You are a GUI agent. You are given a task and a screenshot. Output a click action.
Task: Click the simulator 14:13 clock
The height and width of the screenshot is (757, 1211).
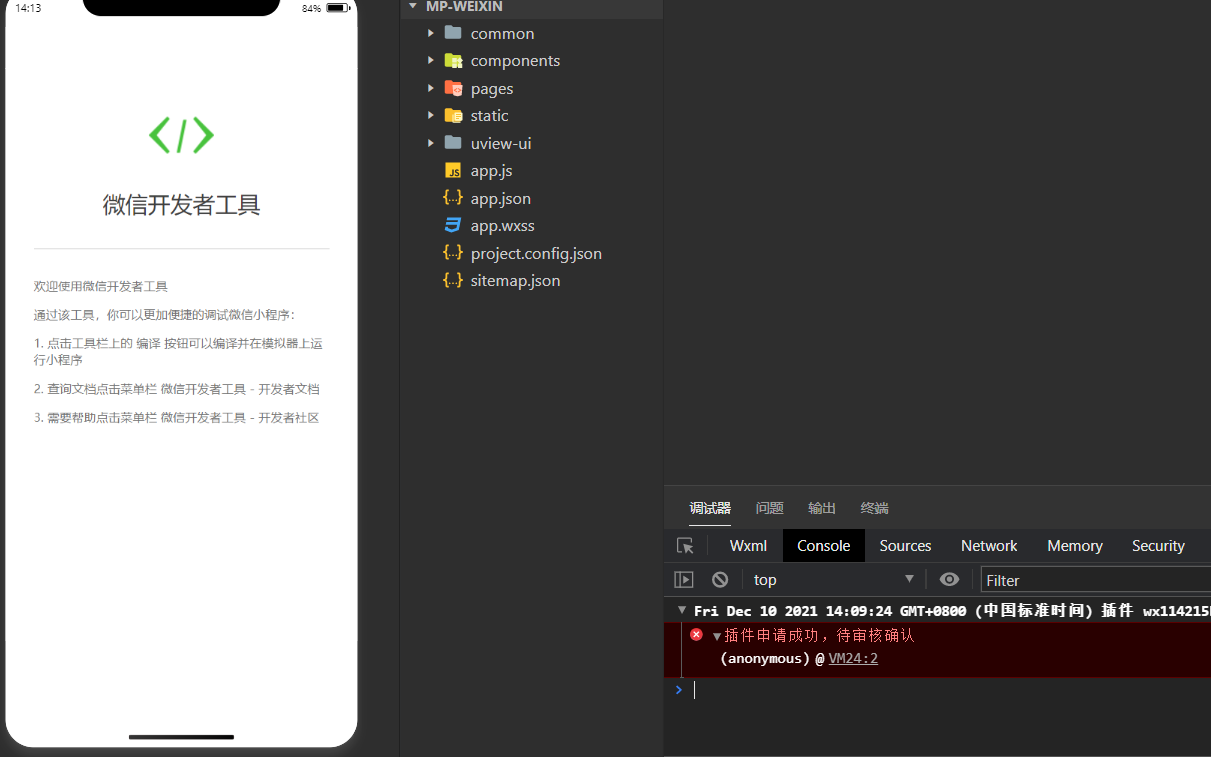tap(28, 8)
